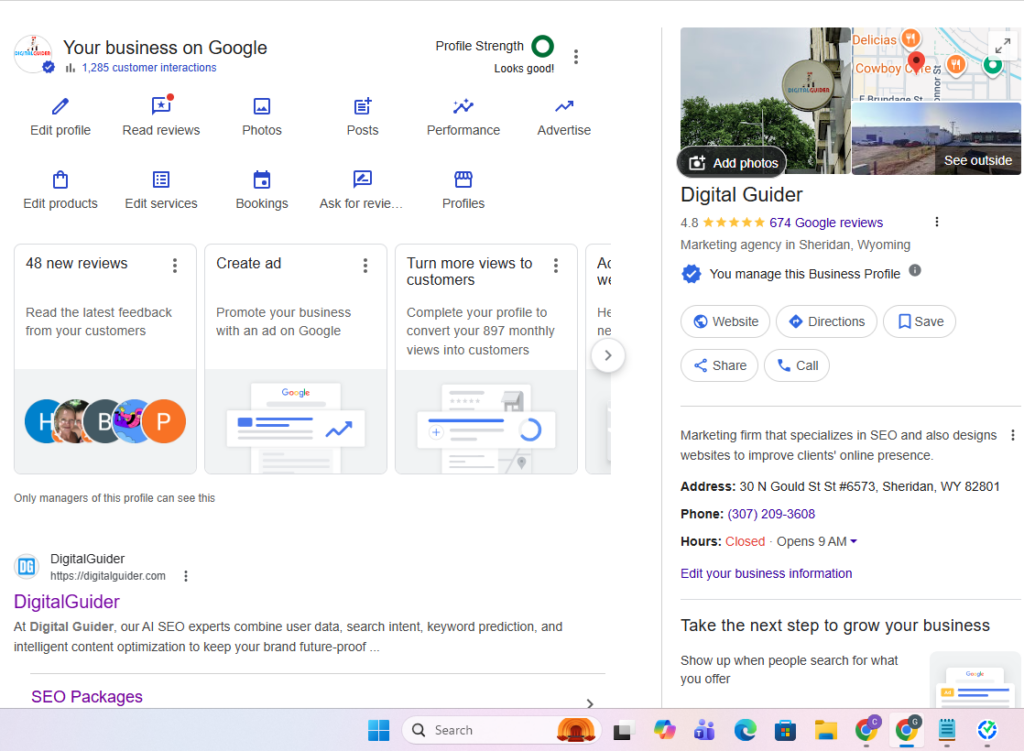Open Microsoft Store from taskbar
Viewport: 1024px width, 751px height.
785,730
